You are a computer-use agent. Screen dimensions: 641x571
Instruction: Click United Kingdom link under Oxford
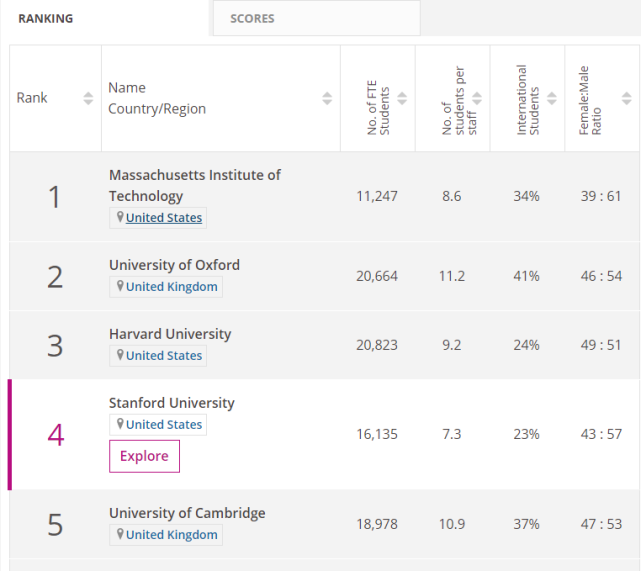point(171,287)
